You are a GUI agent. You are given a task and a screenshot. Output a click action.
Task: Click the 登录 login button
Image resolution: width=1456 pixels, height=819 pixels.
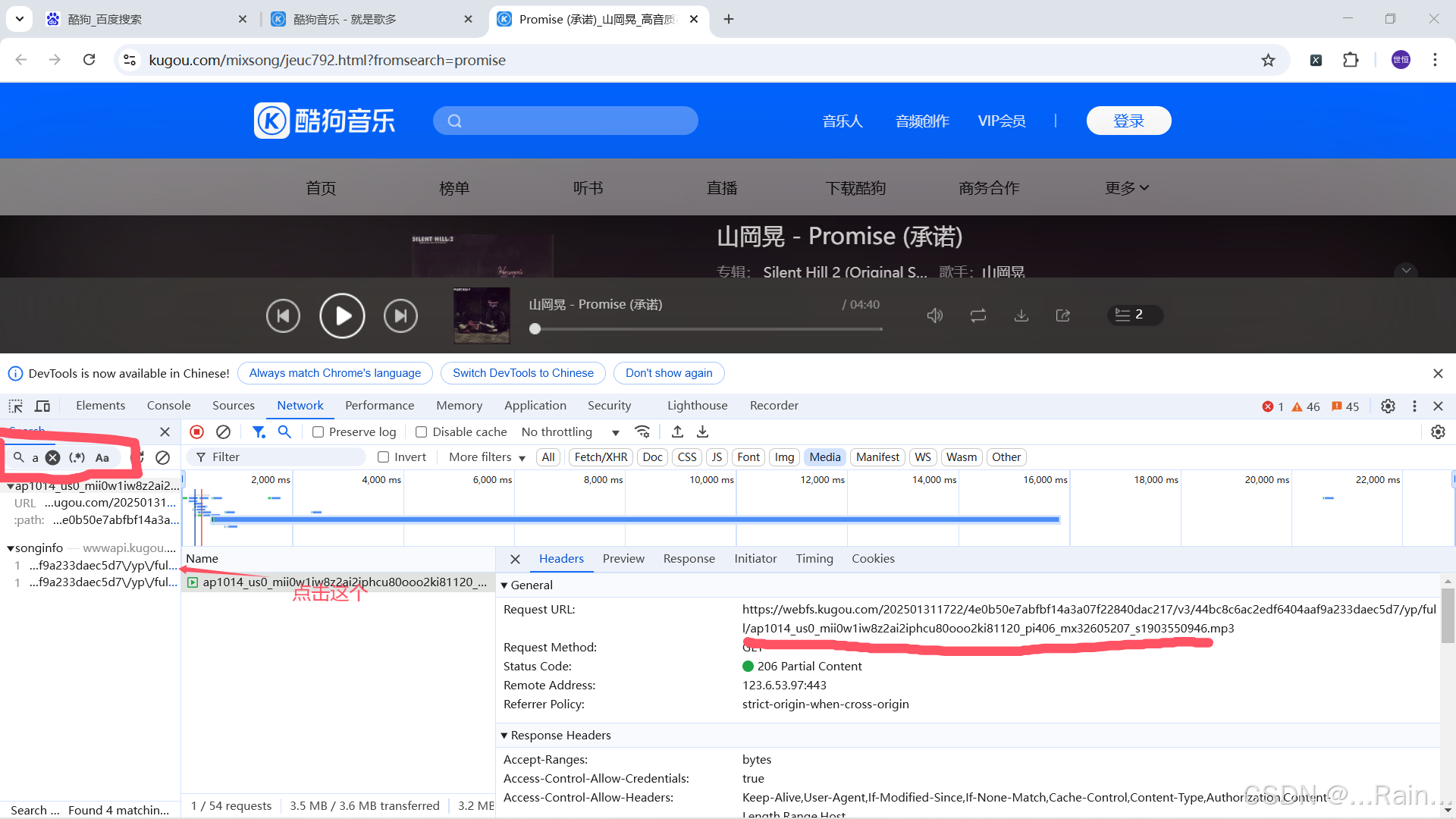click(x=1128, y=121)
